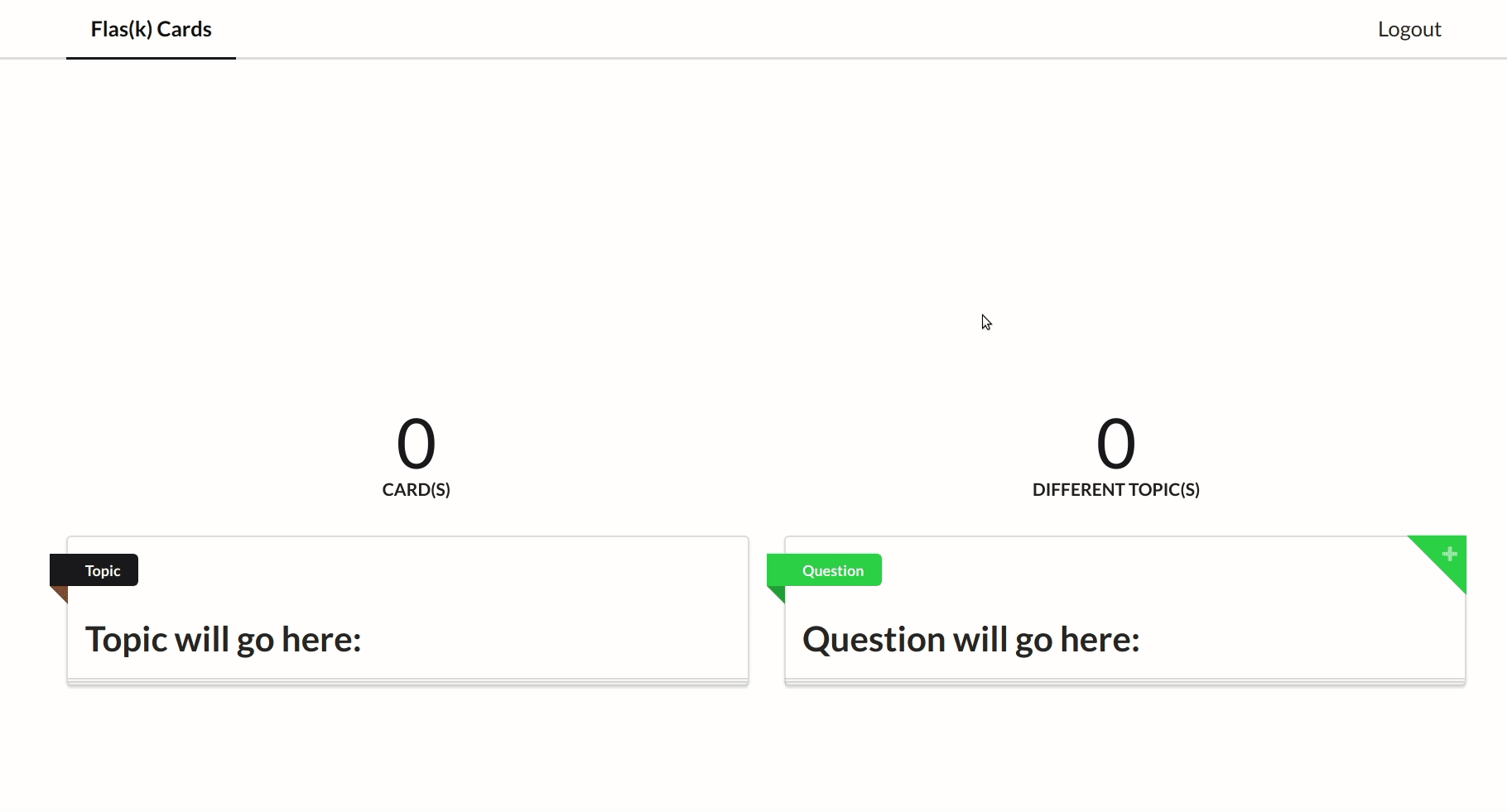Click the stacked bottom edge of Question card

[x=1124, y=682]
